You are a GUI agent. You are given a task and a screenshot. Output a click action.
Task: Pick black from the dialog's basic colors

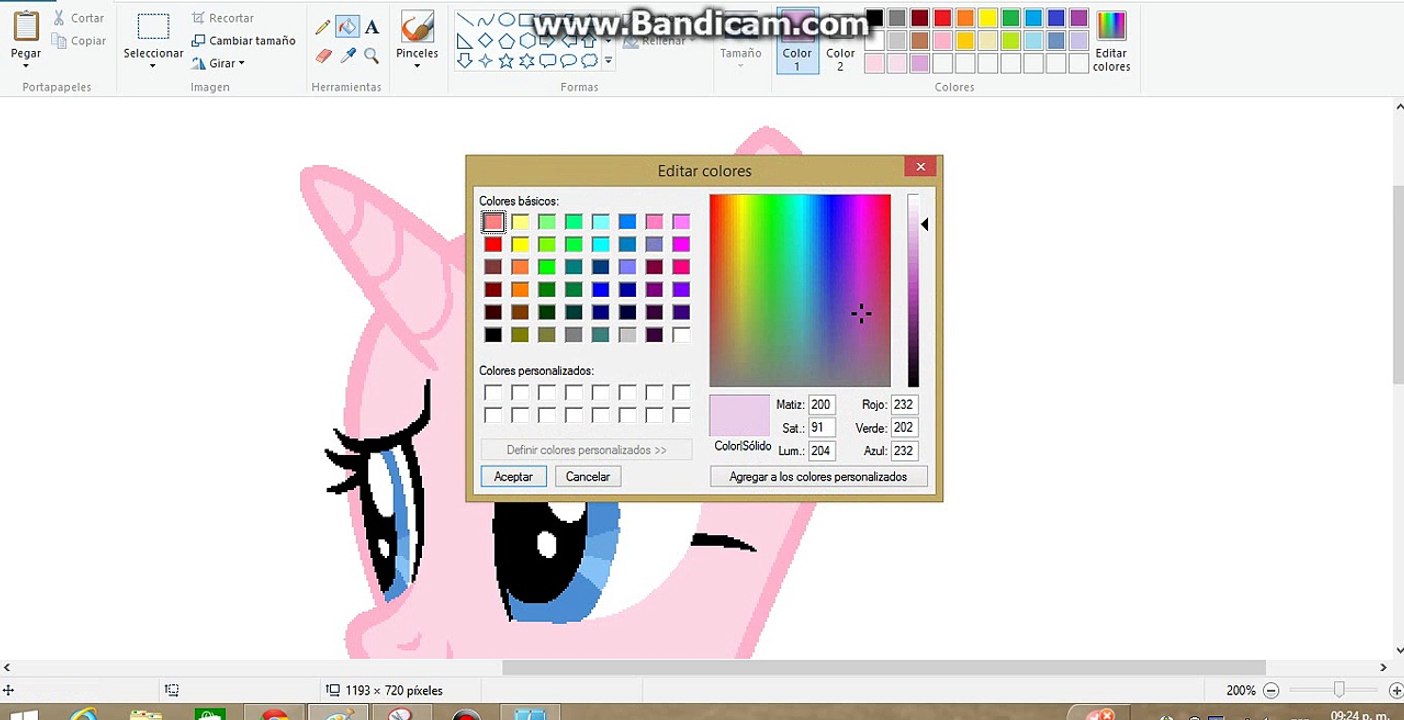click(x=493, y=335)
